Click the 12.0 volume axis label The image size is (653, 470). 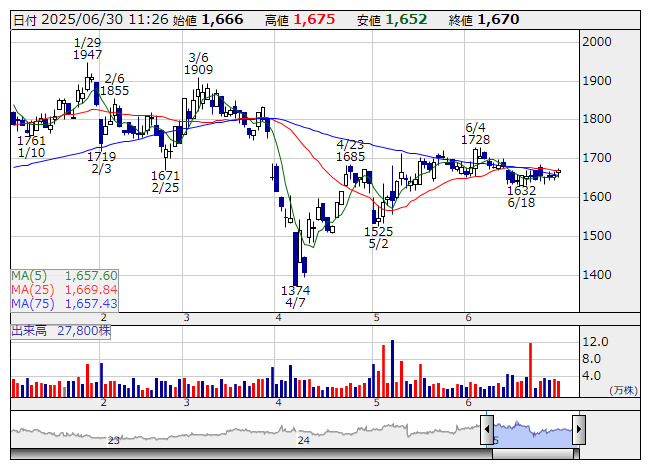[595, 342]
